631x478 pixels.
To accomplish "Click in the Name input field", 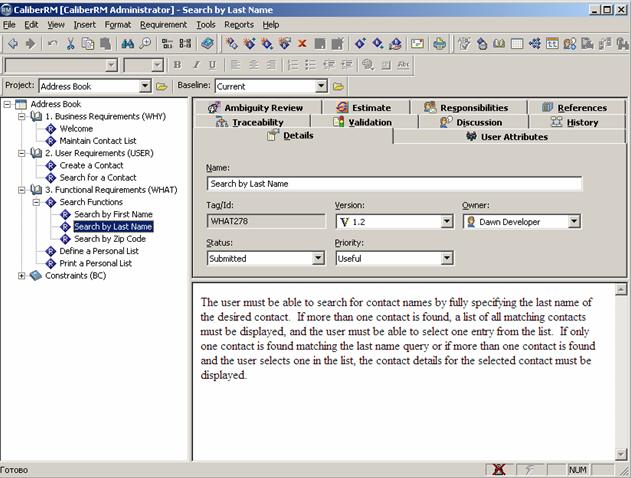I will click(394, 184).
